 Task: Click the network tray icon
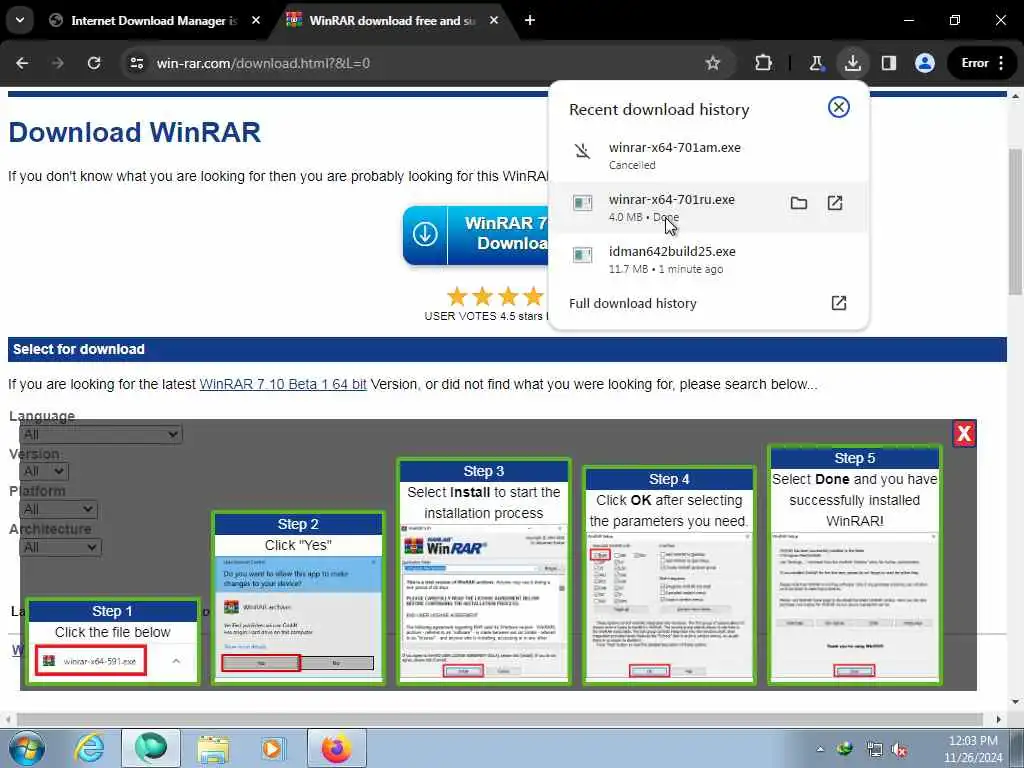(874, 750)
